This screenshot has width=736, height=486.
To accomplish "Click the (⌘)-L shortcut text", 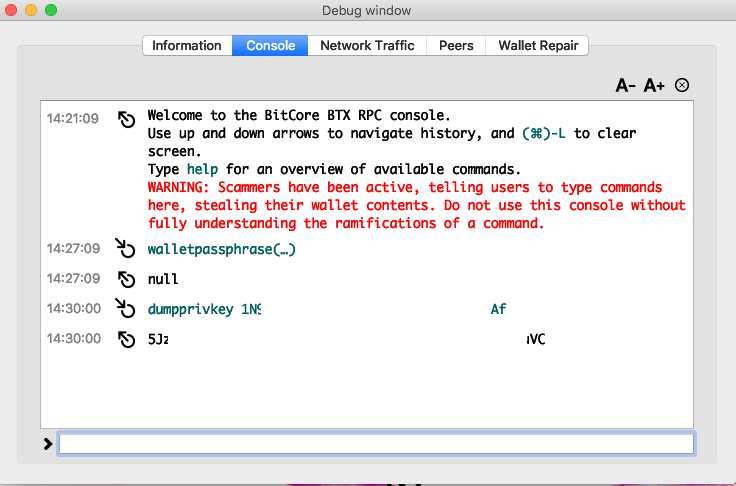I will click(x=544, y=133).
